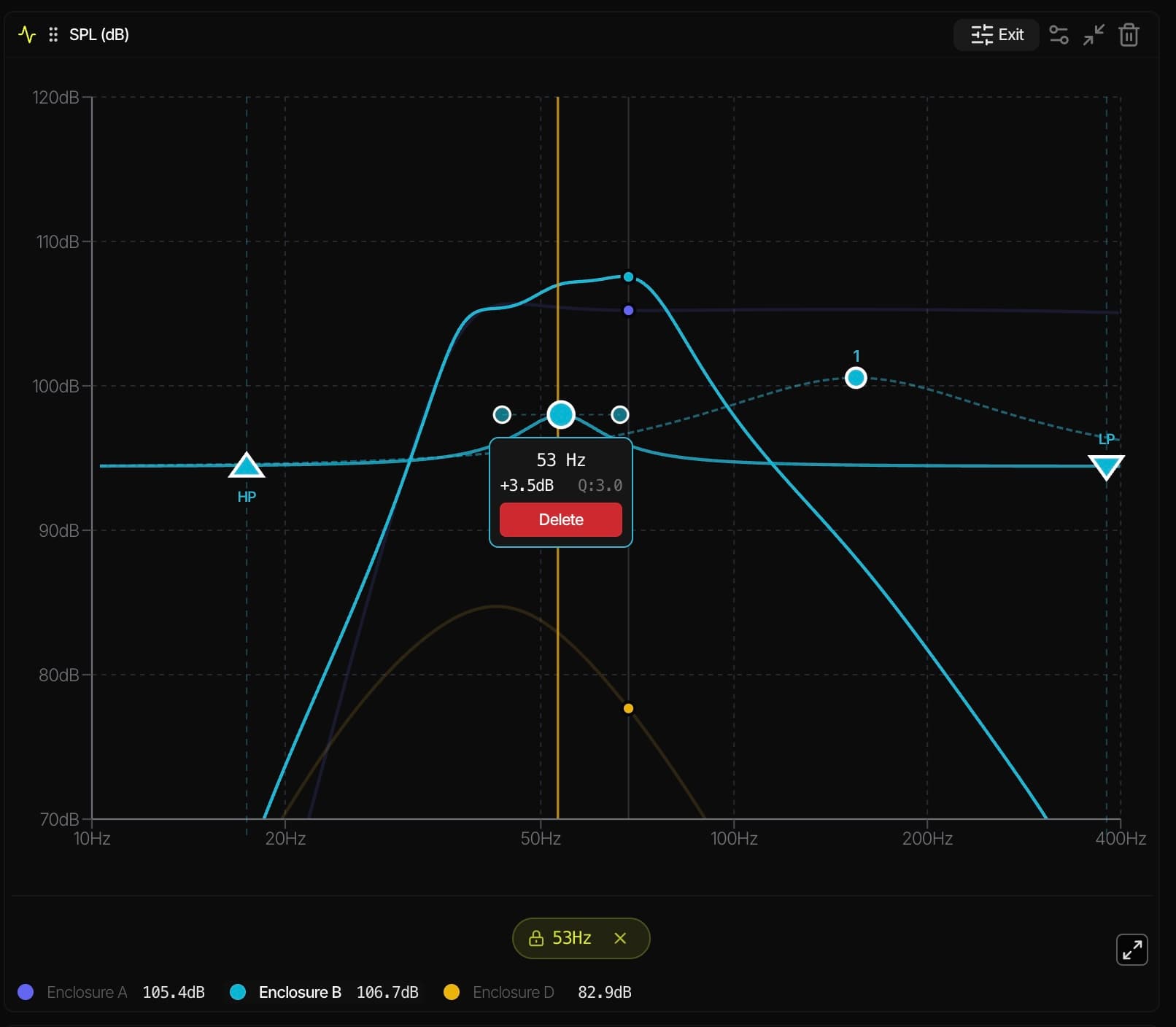
Task: Open the signal routing icon near Exit
Action: coord(1059,34)
